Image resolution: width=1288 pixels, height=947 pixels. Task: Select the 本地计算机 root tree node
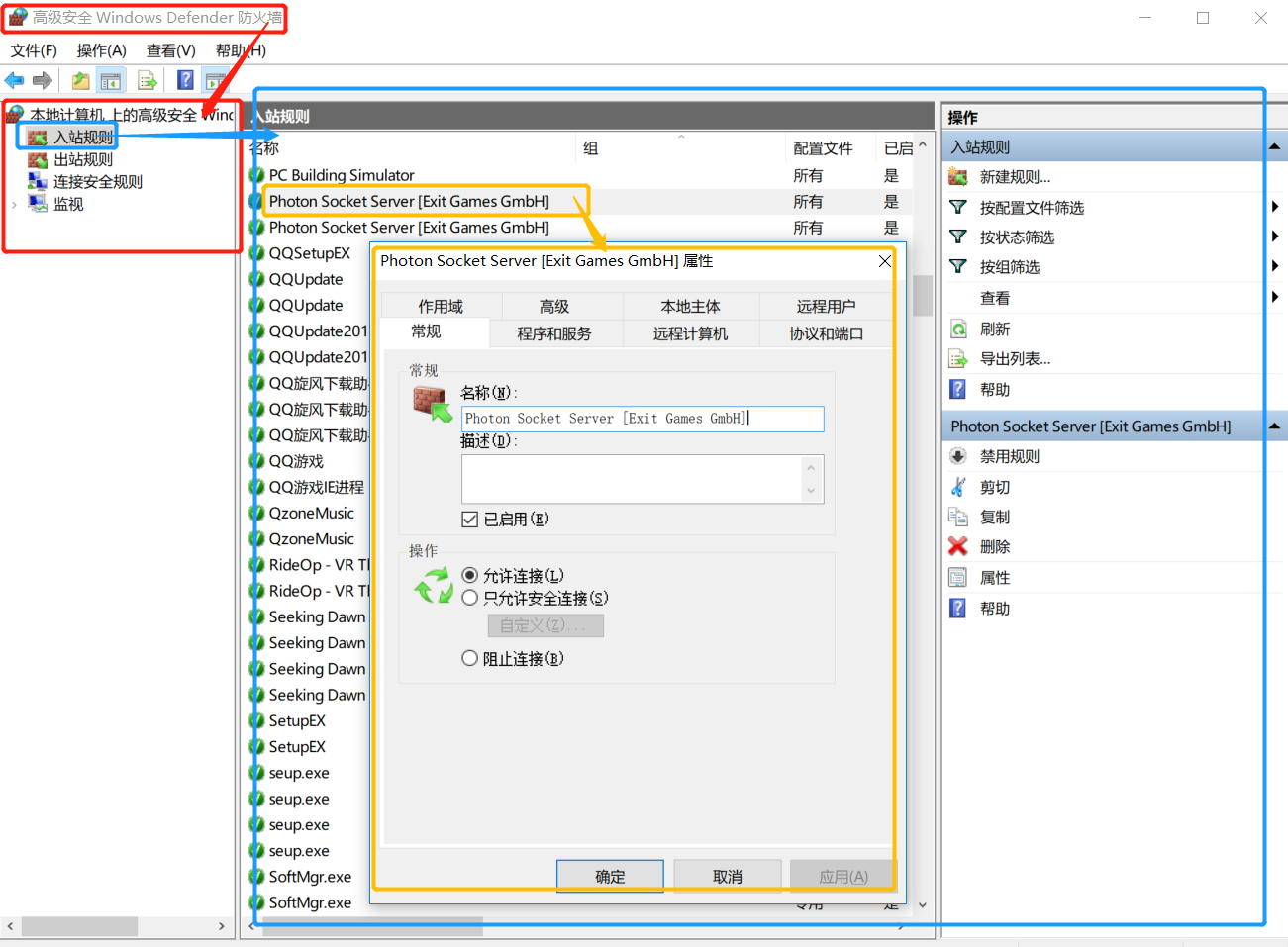[133, 115]
